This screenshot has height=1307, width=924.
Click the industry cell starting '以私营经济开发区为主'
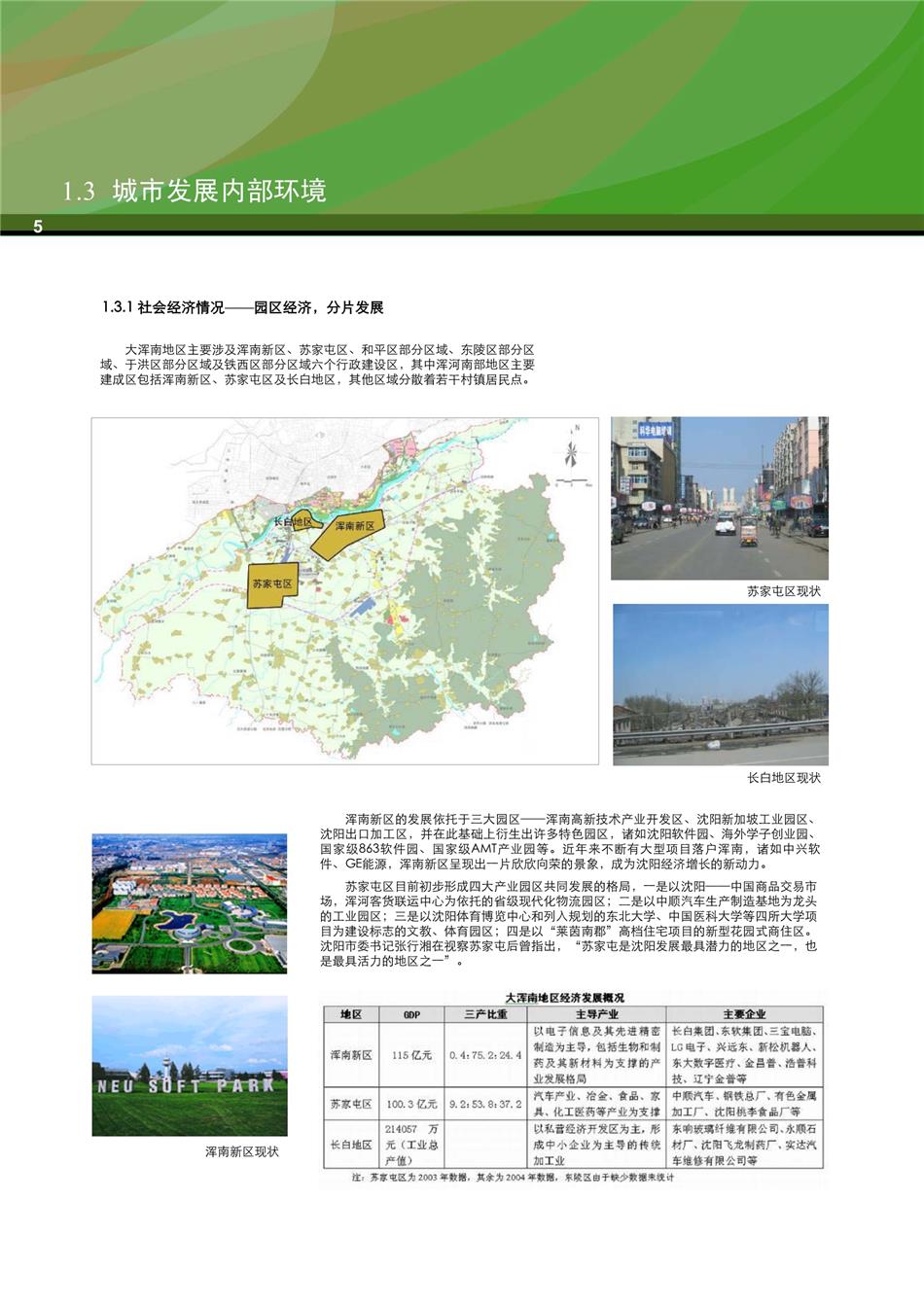pos(596,1145)
